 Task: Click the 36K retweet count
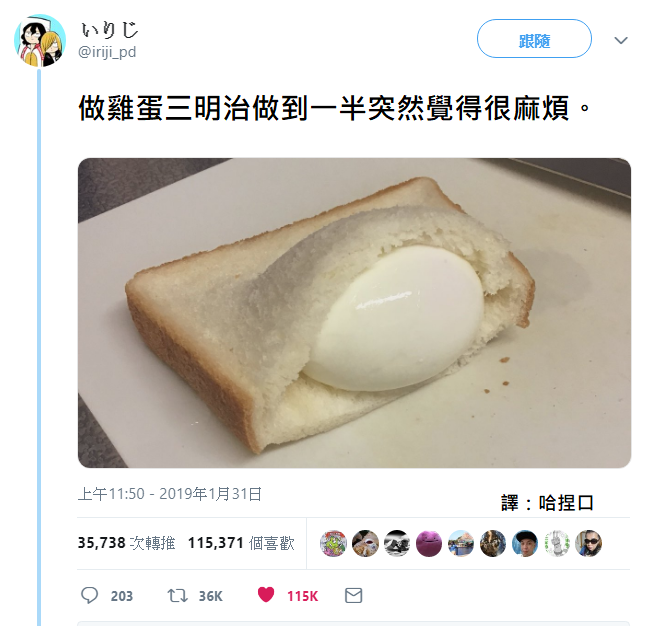point(210,596)
